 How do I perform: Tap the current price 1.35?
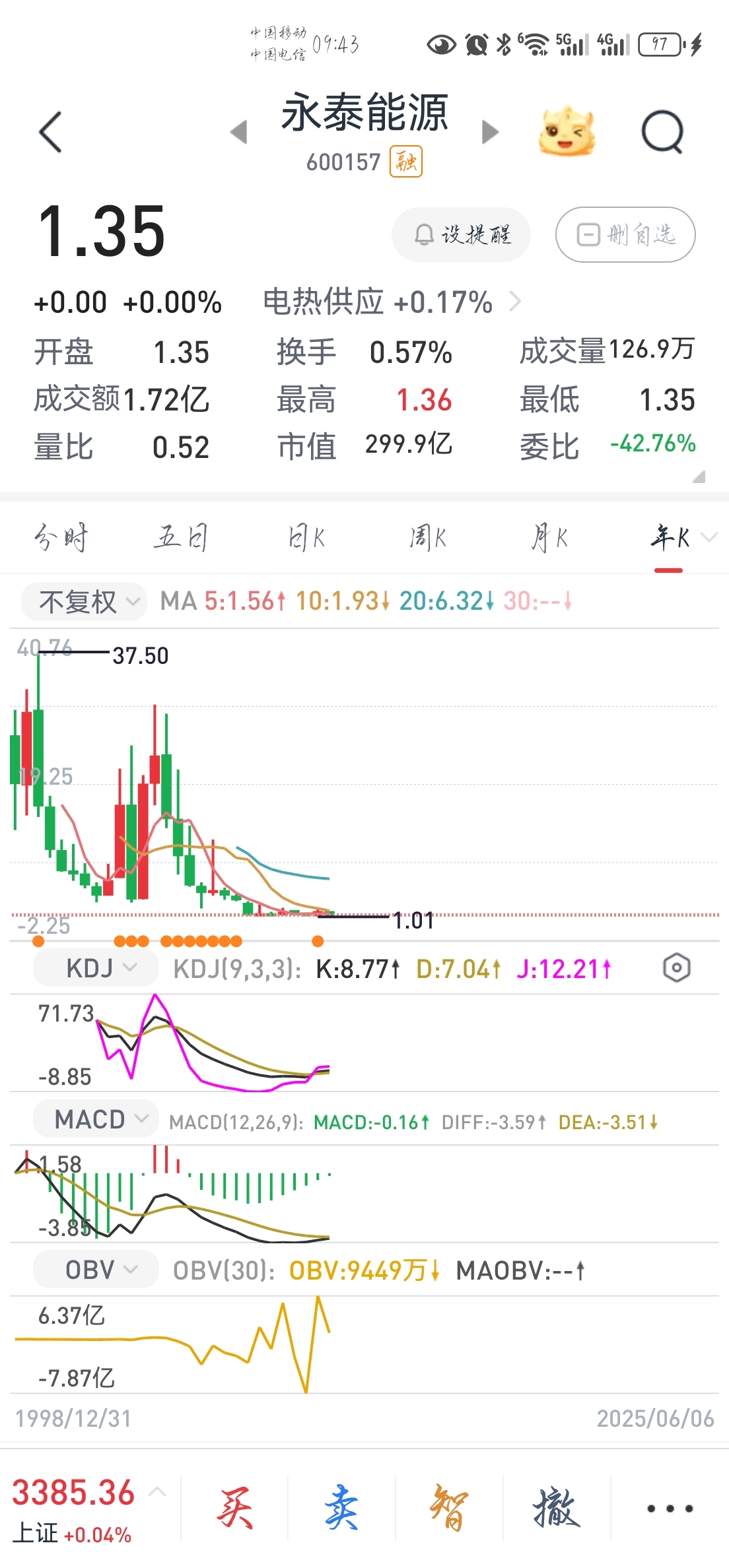102,231
